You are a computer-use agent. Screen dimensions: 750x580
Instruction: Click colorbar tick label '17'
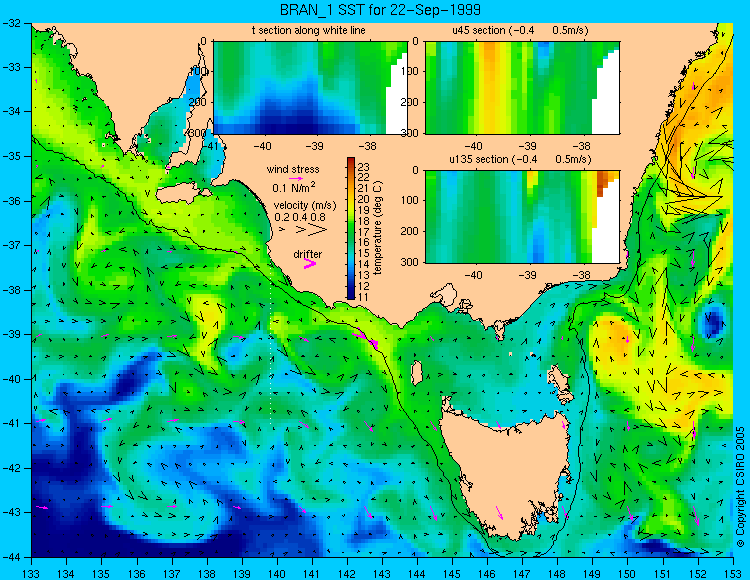[x=364, y=232]
